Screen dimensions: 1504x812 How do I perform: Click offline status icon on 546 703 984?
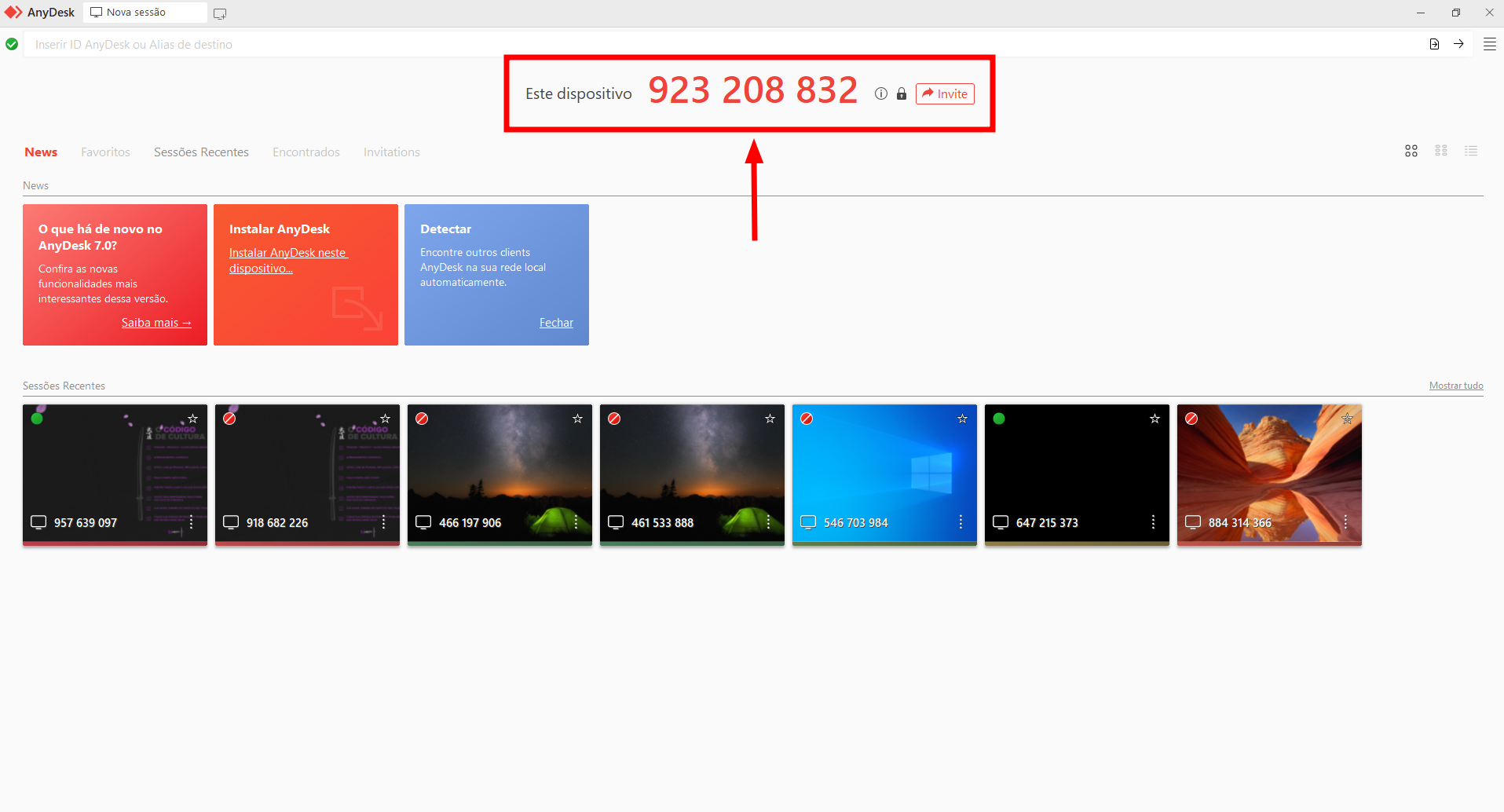tap(807, 419)
